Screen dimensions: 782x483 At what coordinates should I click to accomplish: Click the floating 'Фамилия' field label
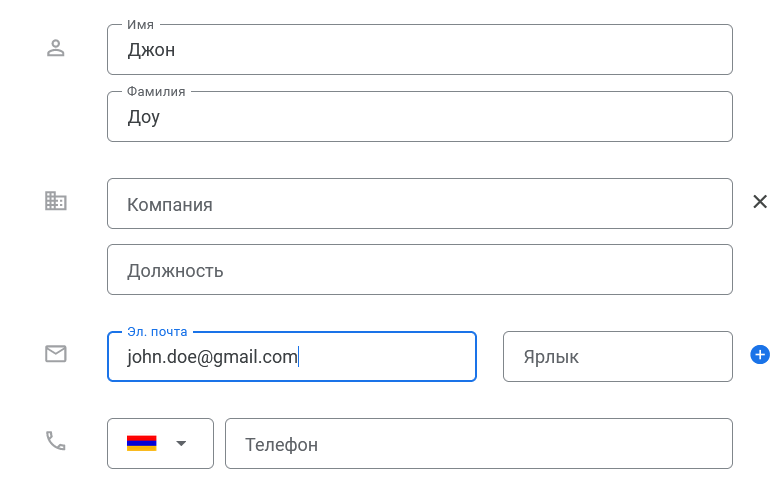(x=156, y=91)
